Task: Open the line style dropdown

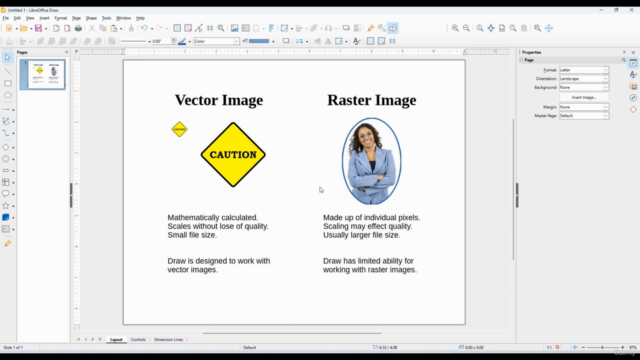Action: pyautogui.click(x=136, y=41)
